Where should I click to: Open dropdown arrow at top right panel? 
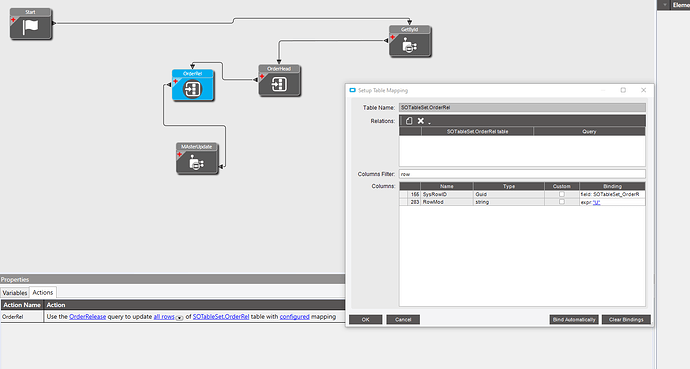click(664, 5)
